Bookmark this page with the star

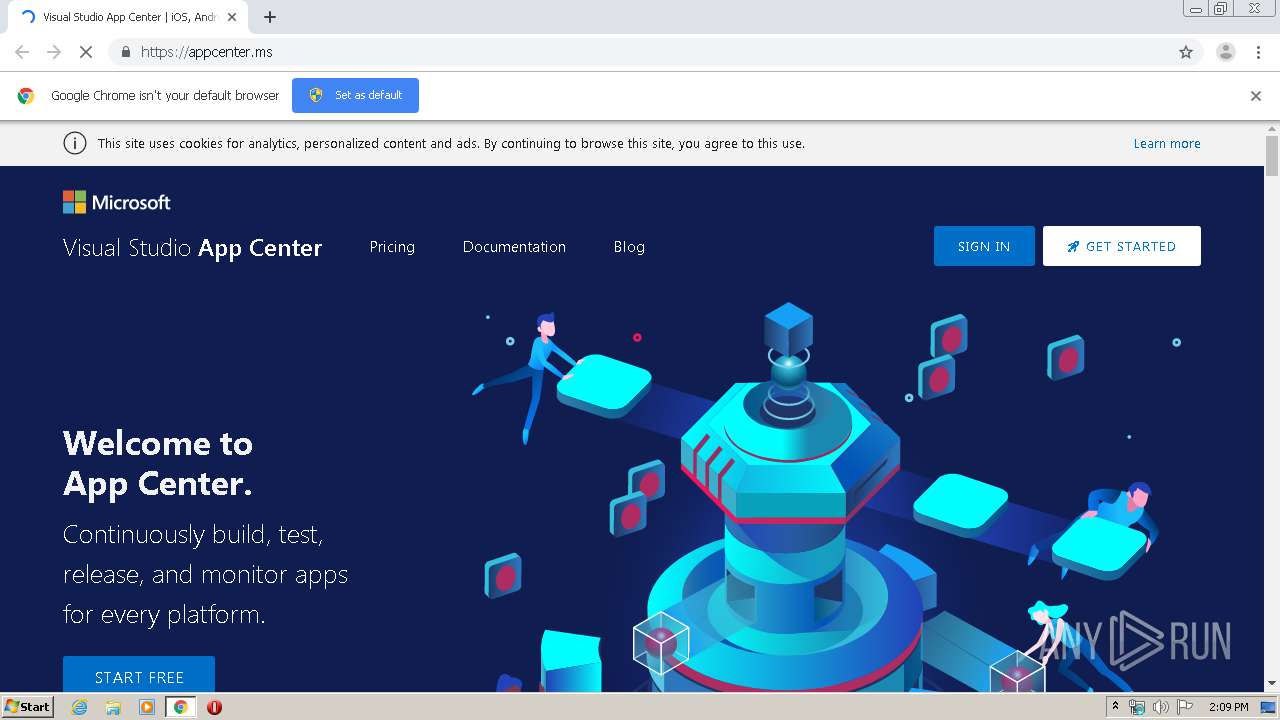point(1186,52)
